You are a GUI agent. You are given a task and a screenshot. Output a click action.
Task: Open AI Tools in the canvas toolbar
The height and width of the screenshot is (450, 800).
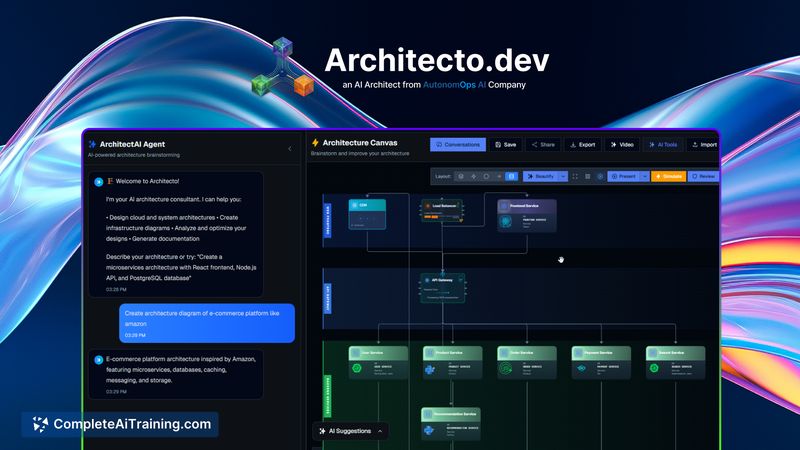point(663,145)
